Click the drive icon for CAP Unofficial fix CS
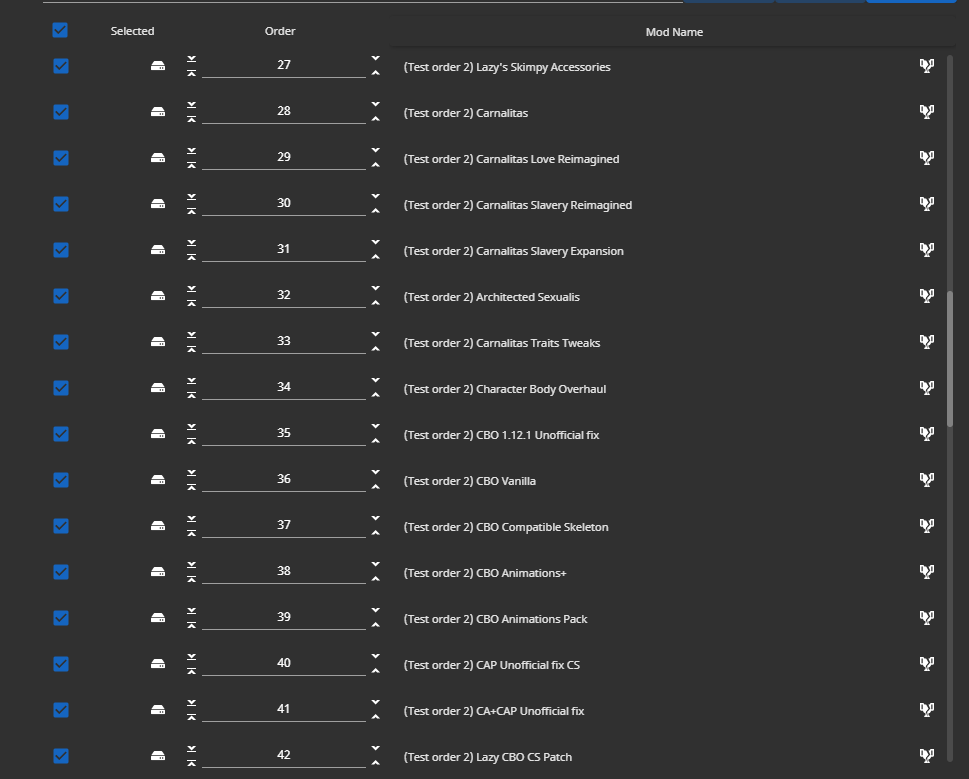Screen dimensions: 969x779 (158, 662)
